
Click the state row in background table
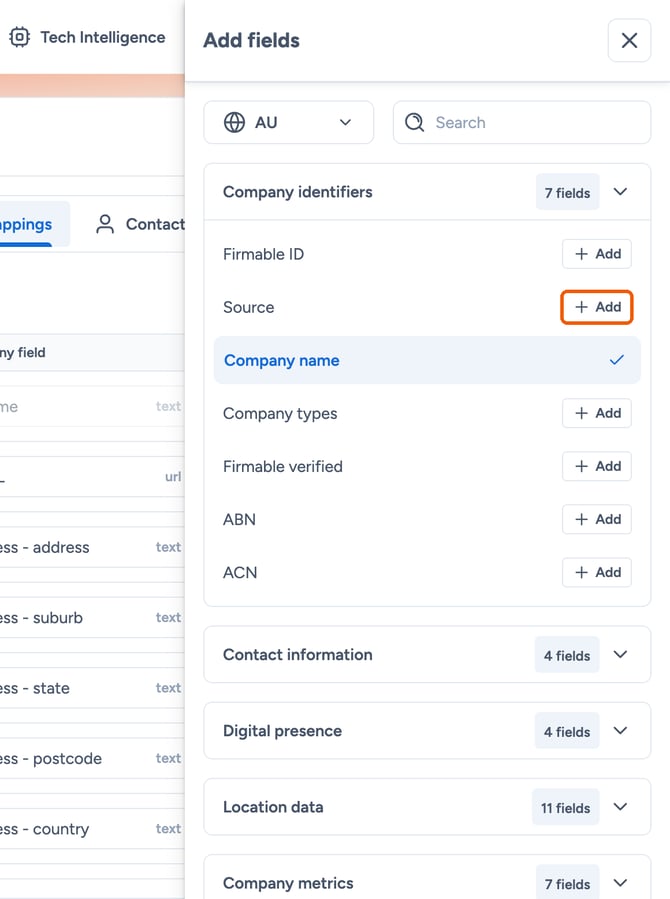[x=92, y=688]
